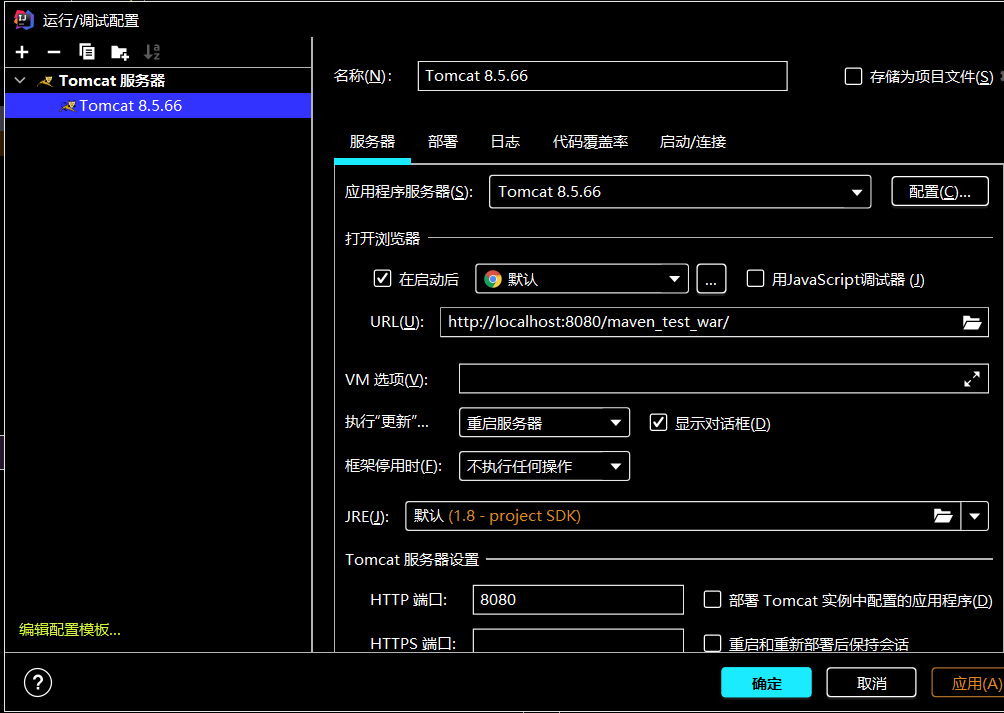Expand the VM options field with the arrows icon
The width and height of the screenshot is (1004, 713).
(x=972, y=379)
